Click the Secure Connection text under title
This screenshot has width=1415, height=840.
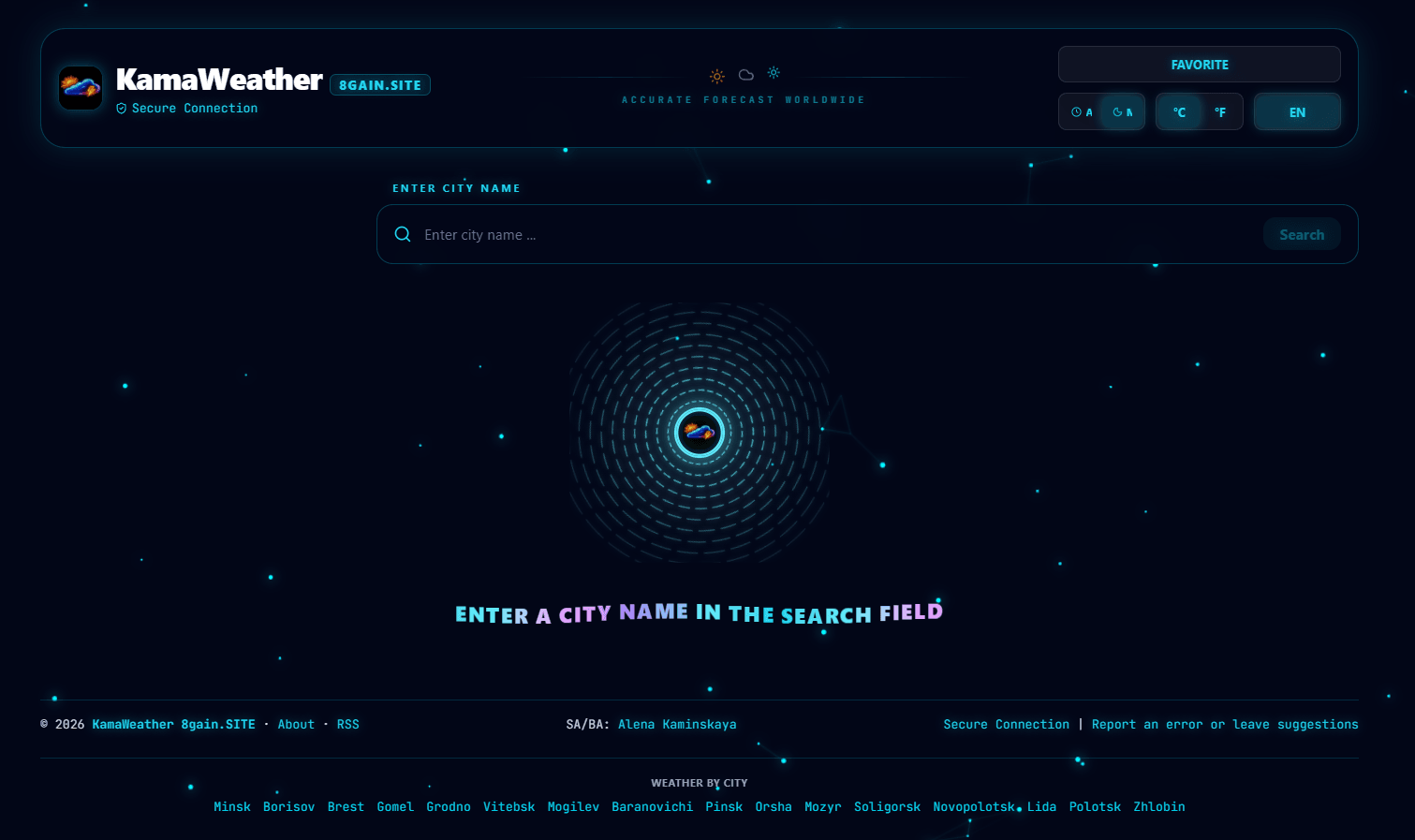tap(195, 109)
